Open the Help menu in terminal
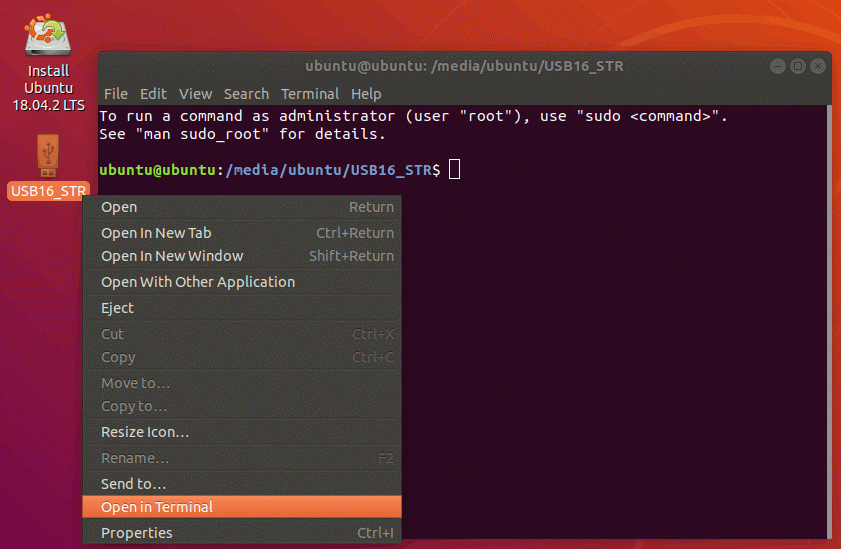The image size is (841, 549). click(x=366, y=94)
